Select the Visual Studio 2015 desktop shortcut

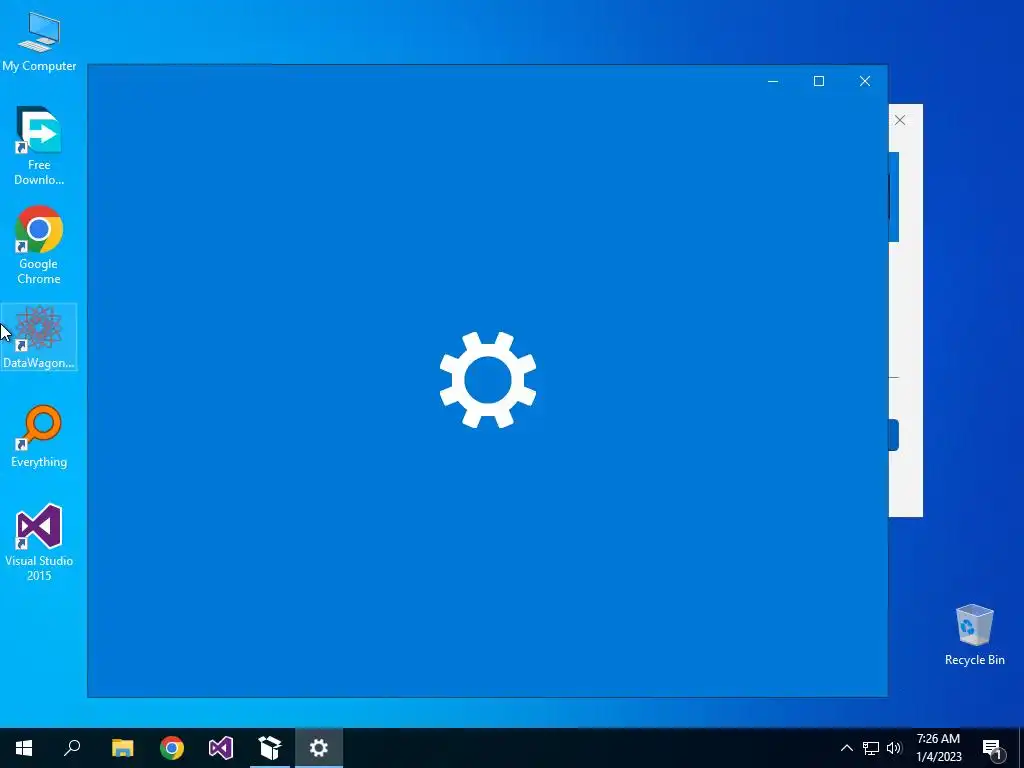(39, 542)
